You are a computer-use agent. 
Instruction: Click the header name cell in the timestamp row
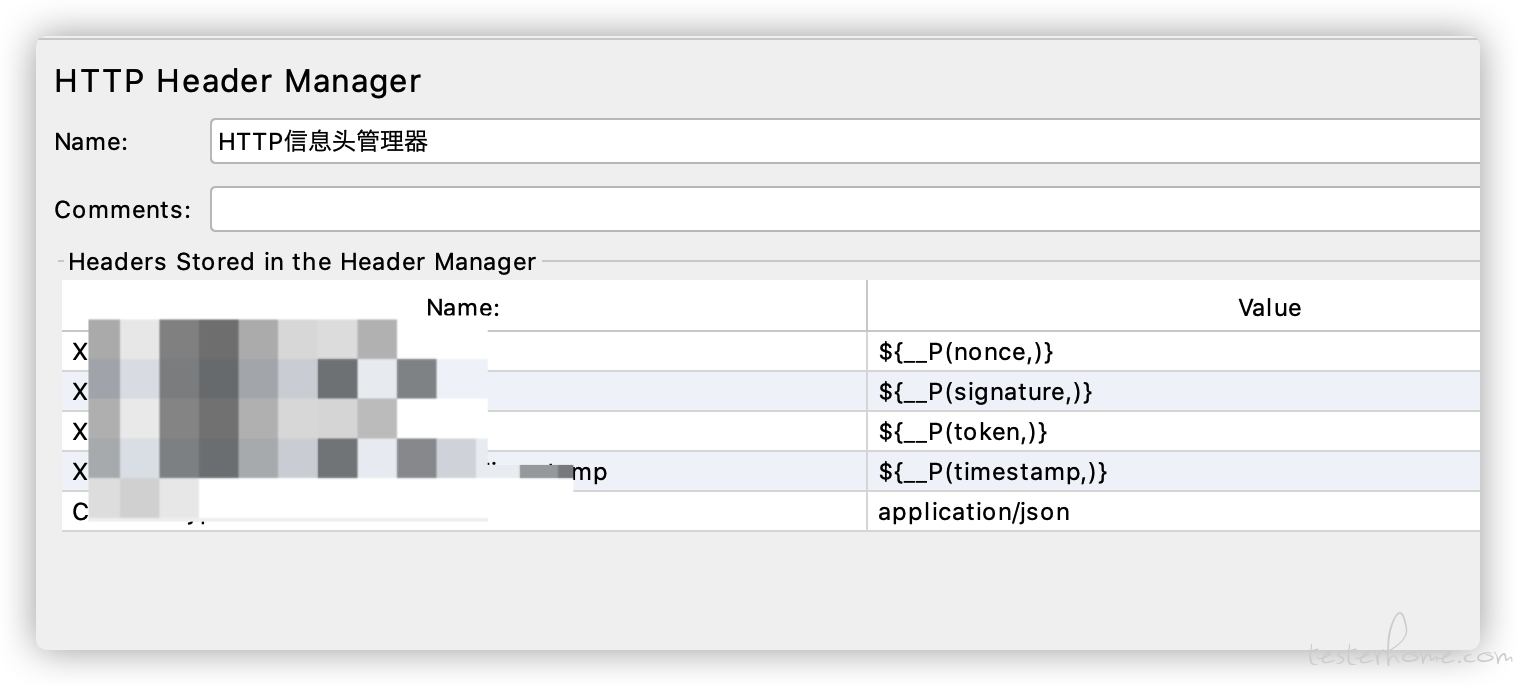[464, 472]
